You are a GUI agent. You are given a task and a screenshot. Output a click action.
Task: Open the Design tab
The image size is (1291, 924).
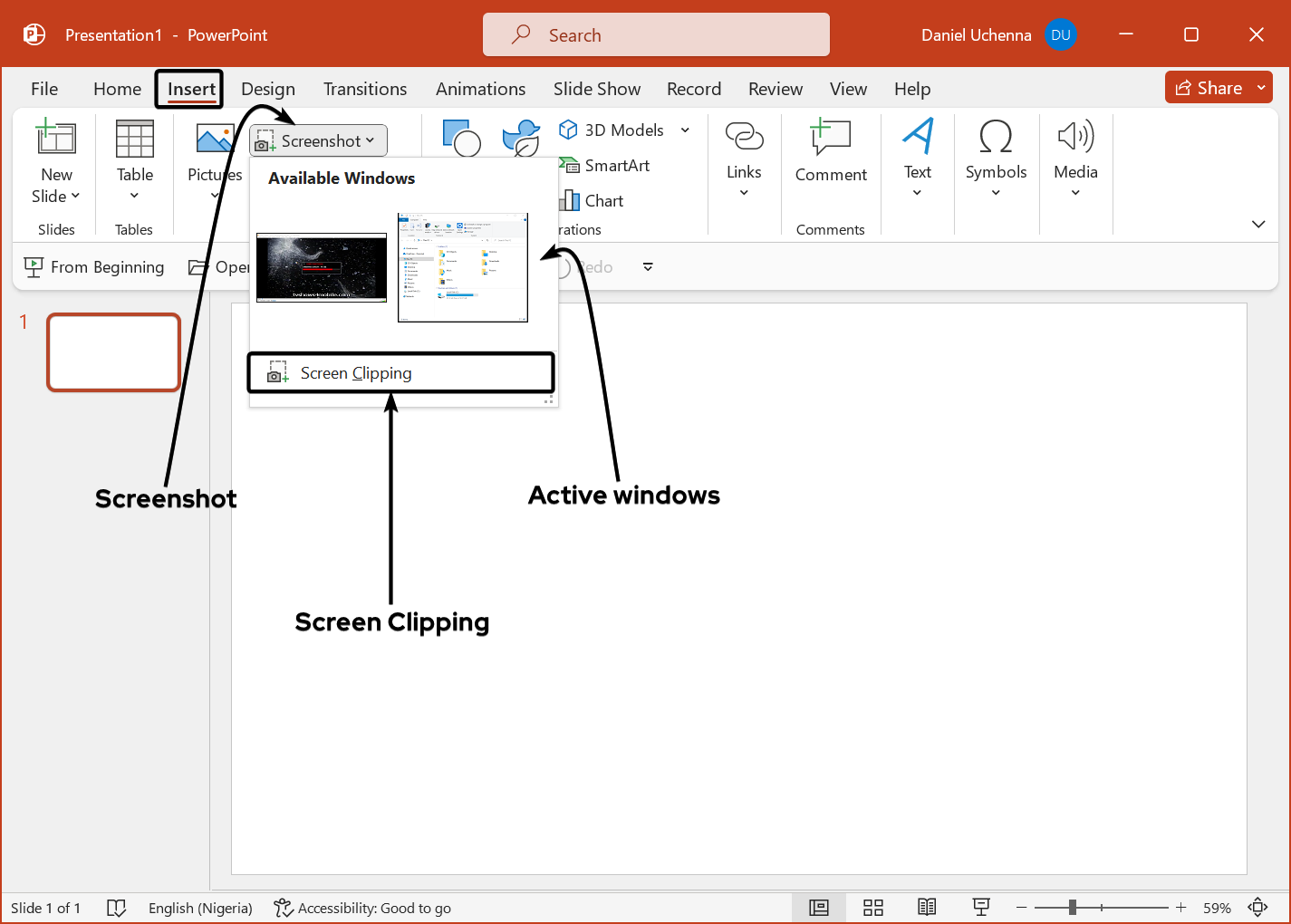tap(267, 89)
